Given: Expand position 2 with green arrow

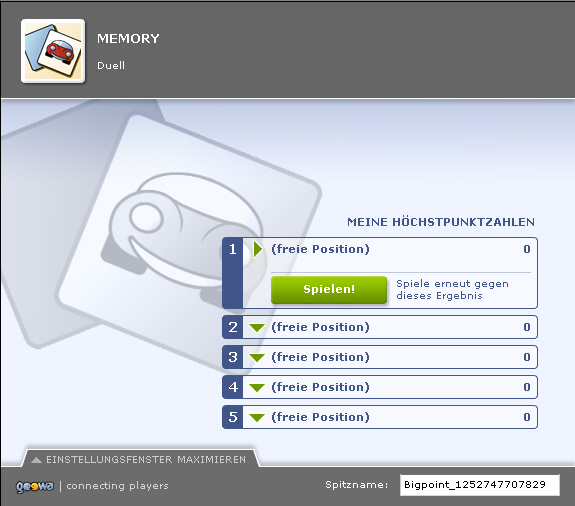Looking at the screenshot, I should [x=257, y=327].
